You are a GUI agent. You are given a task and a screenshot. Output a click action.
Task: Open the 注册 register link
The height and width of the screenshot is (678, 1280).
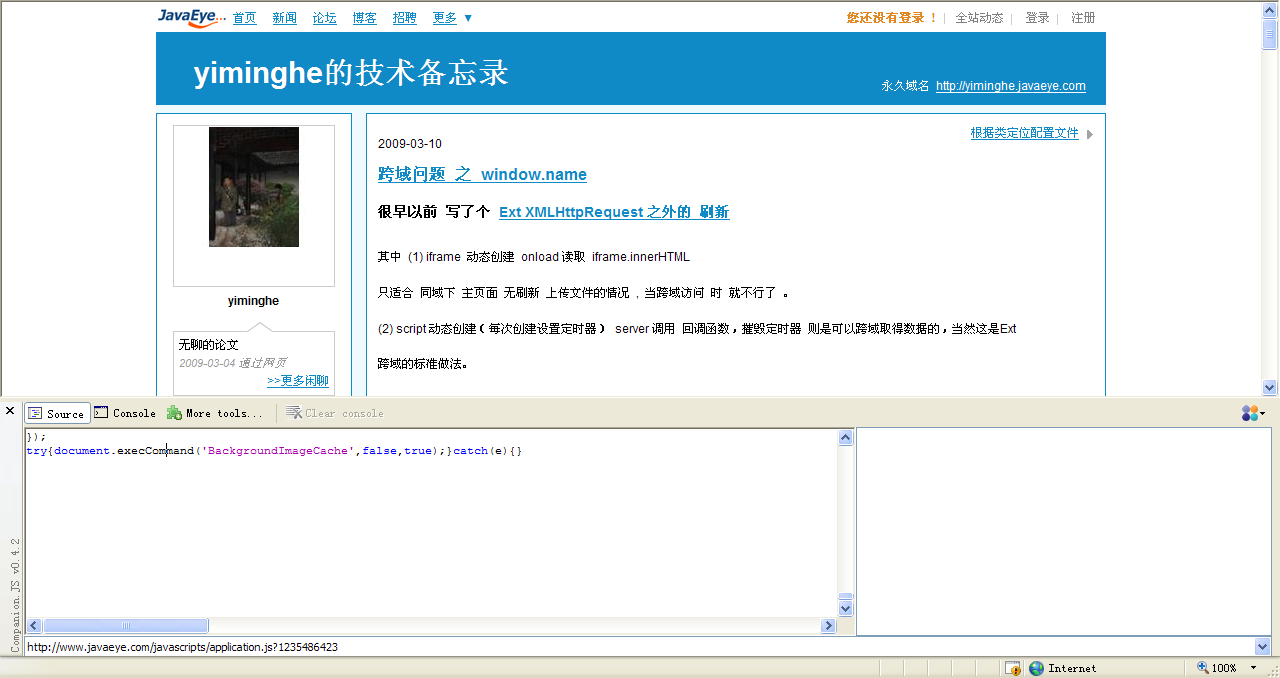1083,18
